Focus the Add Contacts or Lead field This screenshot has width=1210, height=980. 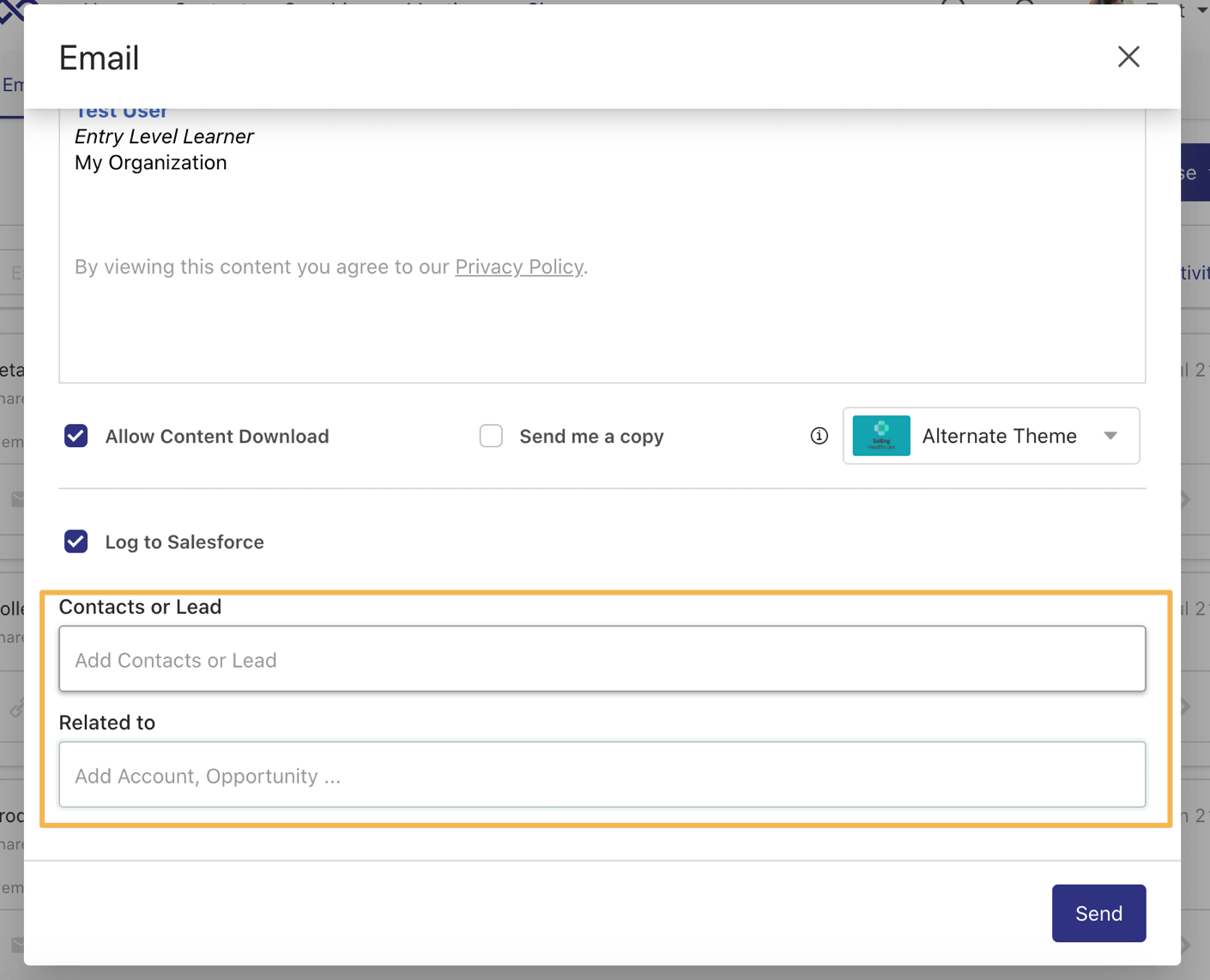pos(602,659)
